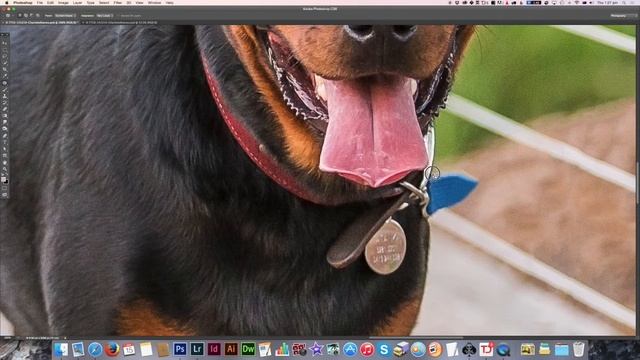Open Skype from the Dock
Image resolution: width=640 pixels, height=360 pixels.
pos(384,349)
